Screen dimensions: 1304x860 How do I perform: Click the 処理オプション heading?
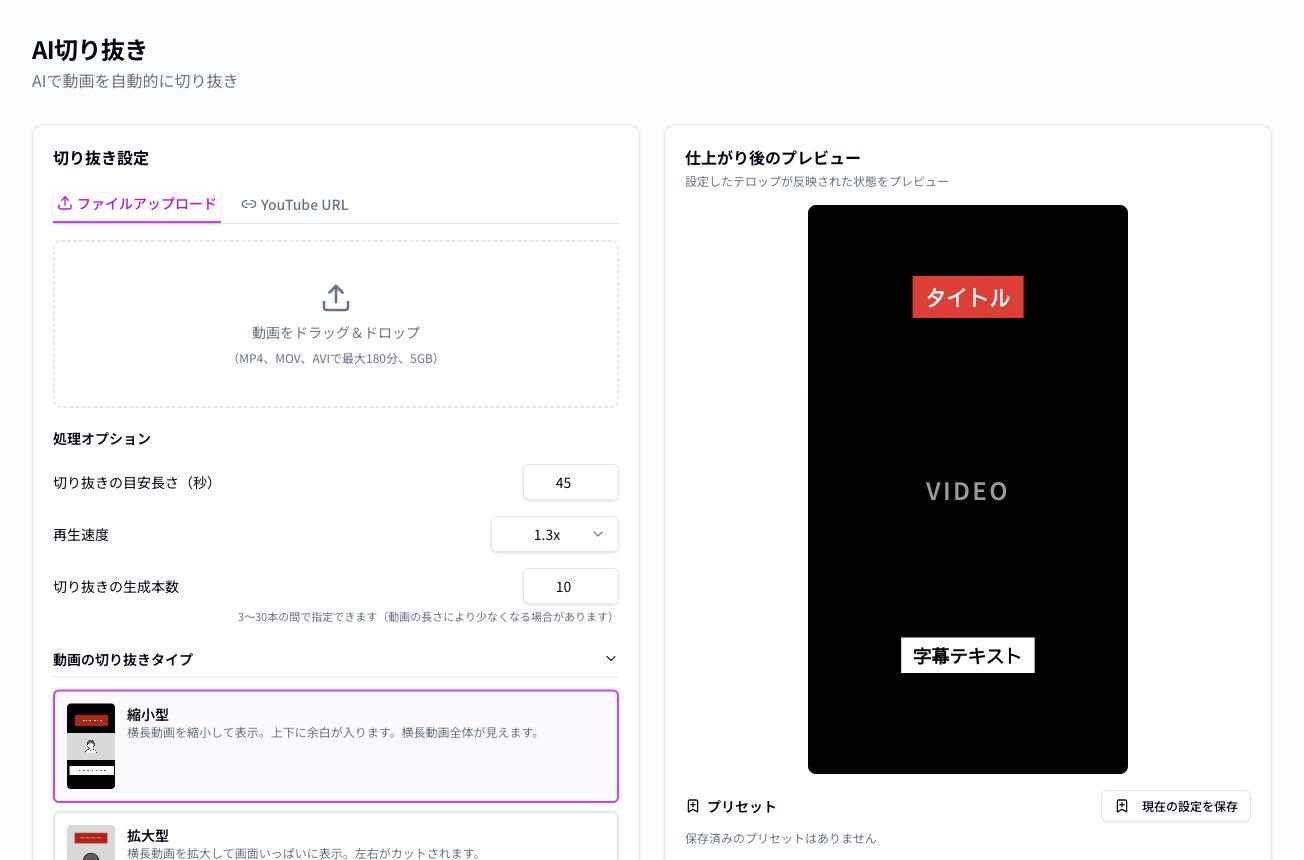(x=102, y=438)
